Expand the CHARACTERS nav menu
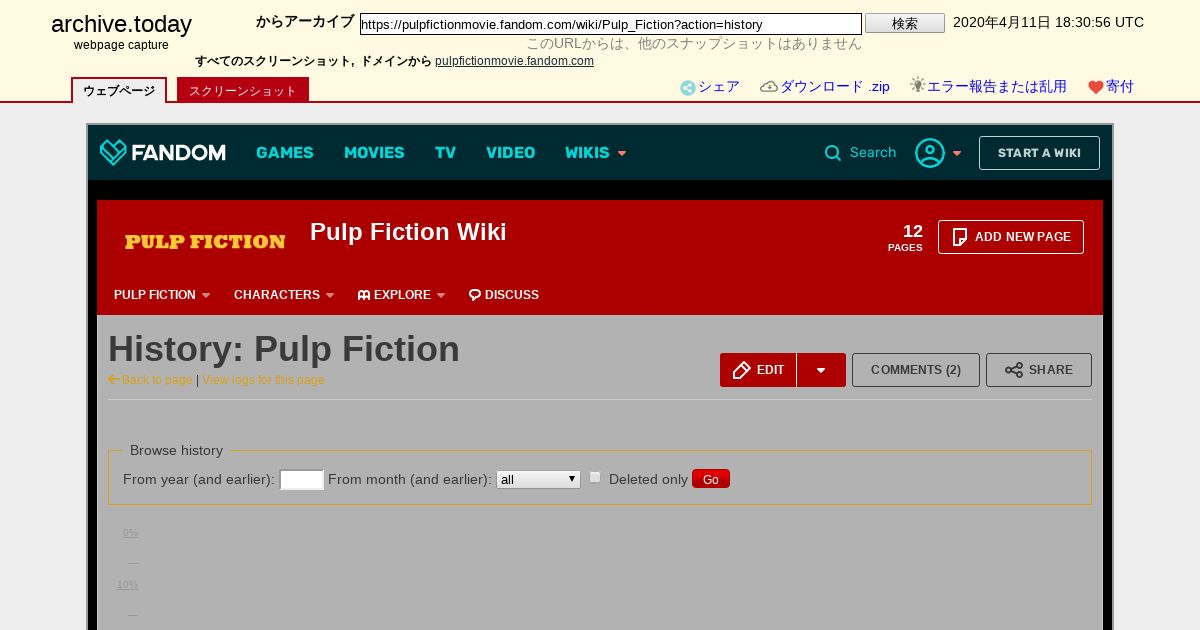This screenshot has height=630, width=1200. tap(284, 295)
